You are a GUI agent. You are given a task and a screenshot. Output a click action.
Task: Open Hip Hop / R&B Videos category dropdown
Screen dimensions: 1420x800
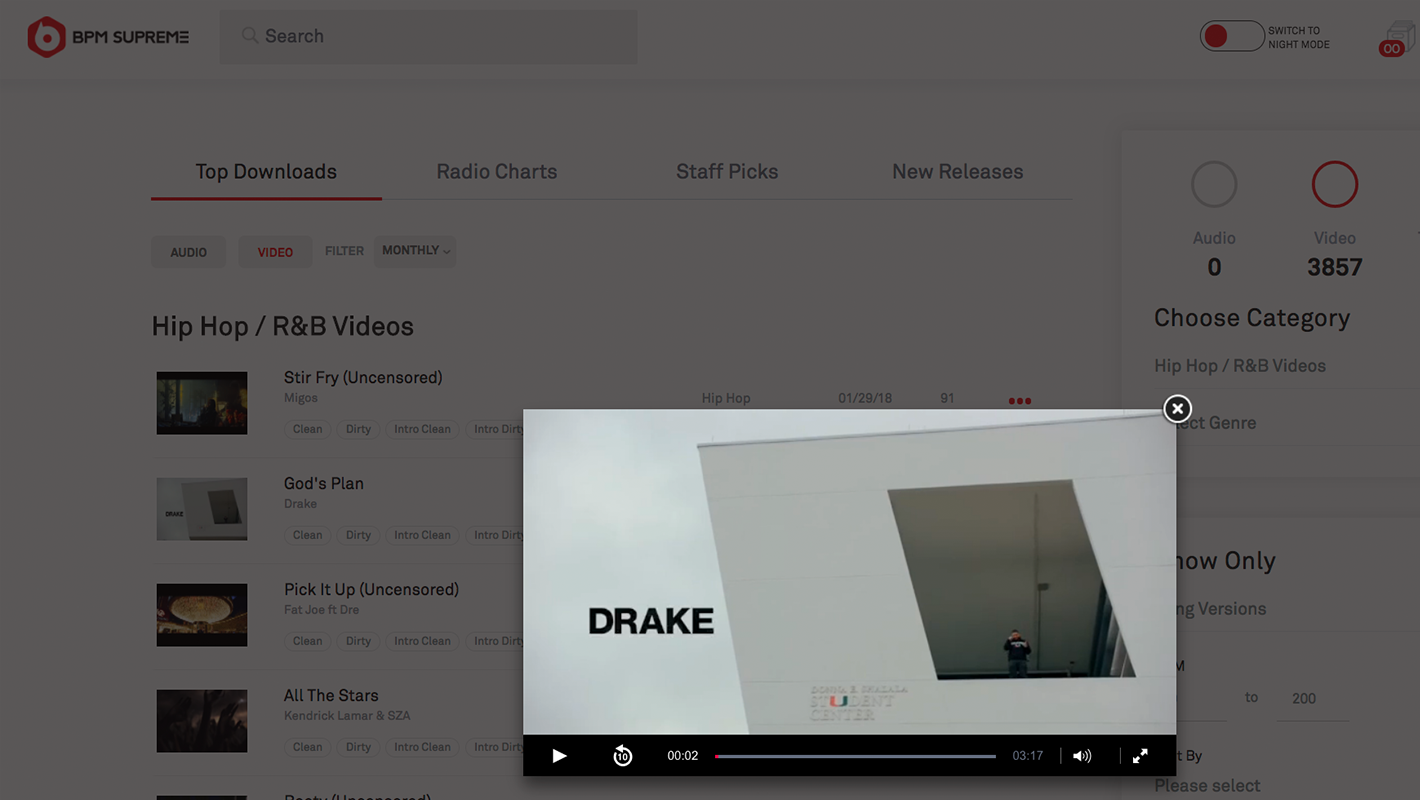click(1240, 366)
